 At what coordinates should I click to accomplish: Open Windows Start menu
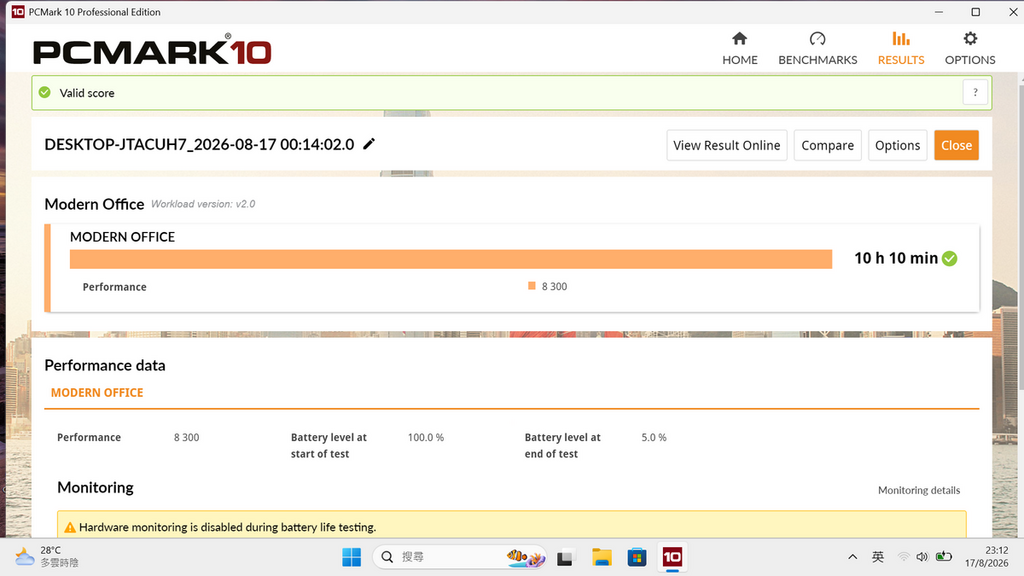pyautogui.click(x=351, y=557)
